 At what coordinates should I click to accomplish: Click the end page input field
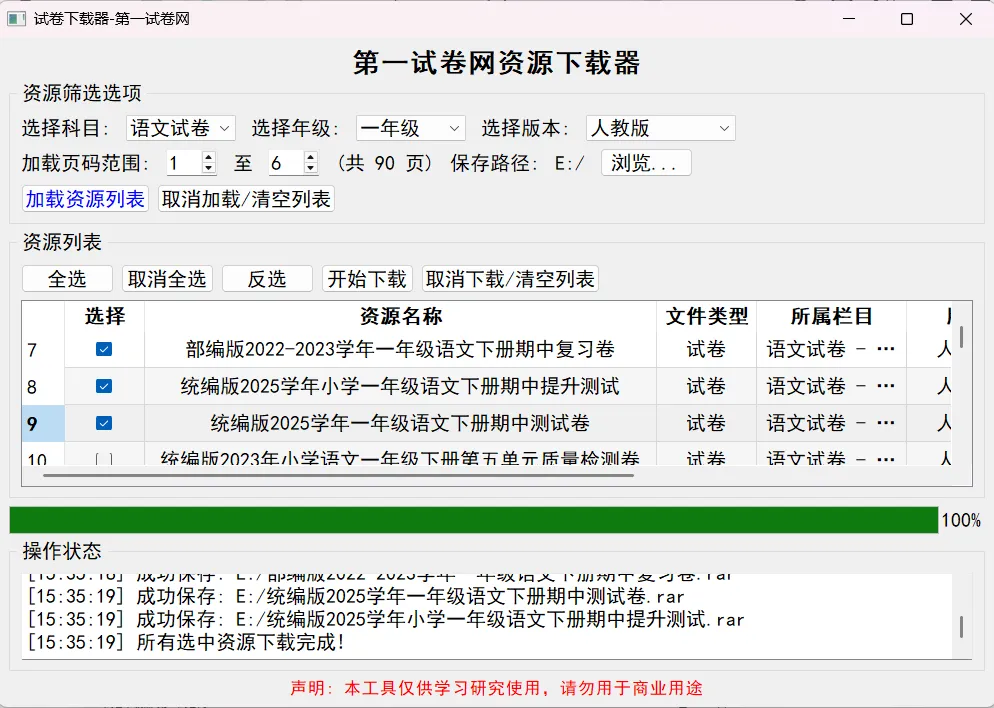[286, 163]
